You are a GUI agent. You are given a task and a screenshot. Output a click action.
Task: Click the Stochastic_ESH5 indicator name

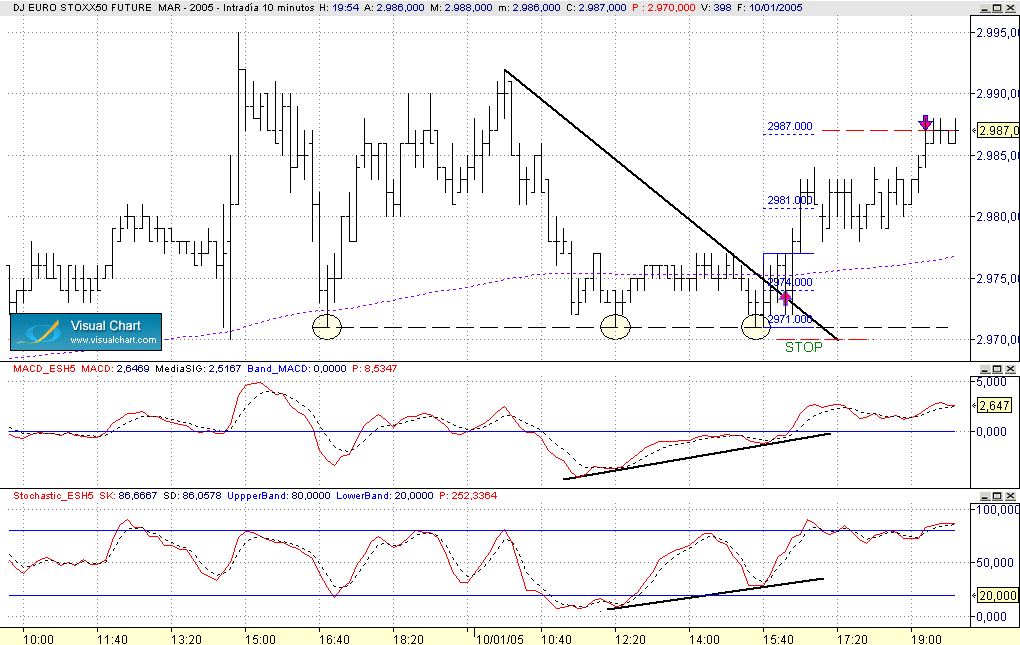coord(53,495)
